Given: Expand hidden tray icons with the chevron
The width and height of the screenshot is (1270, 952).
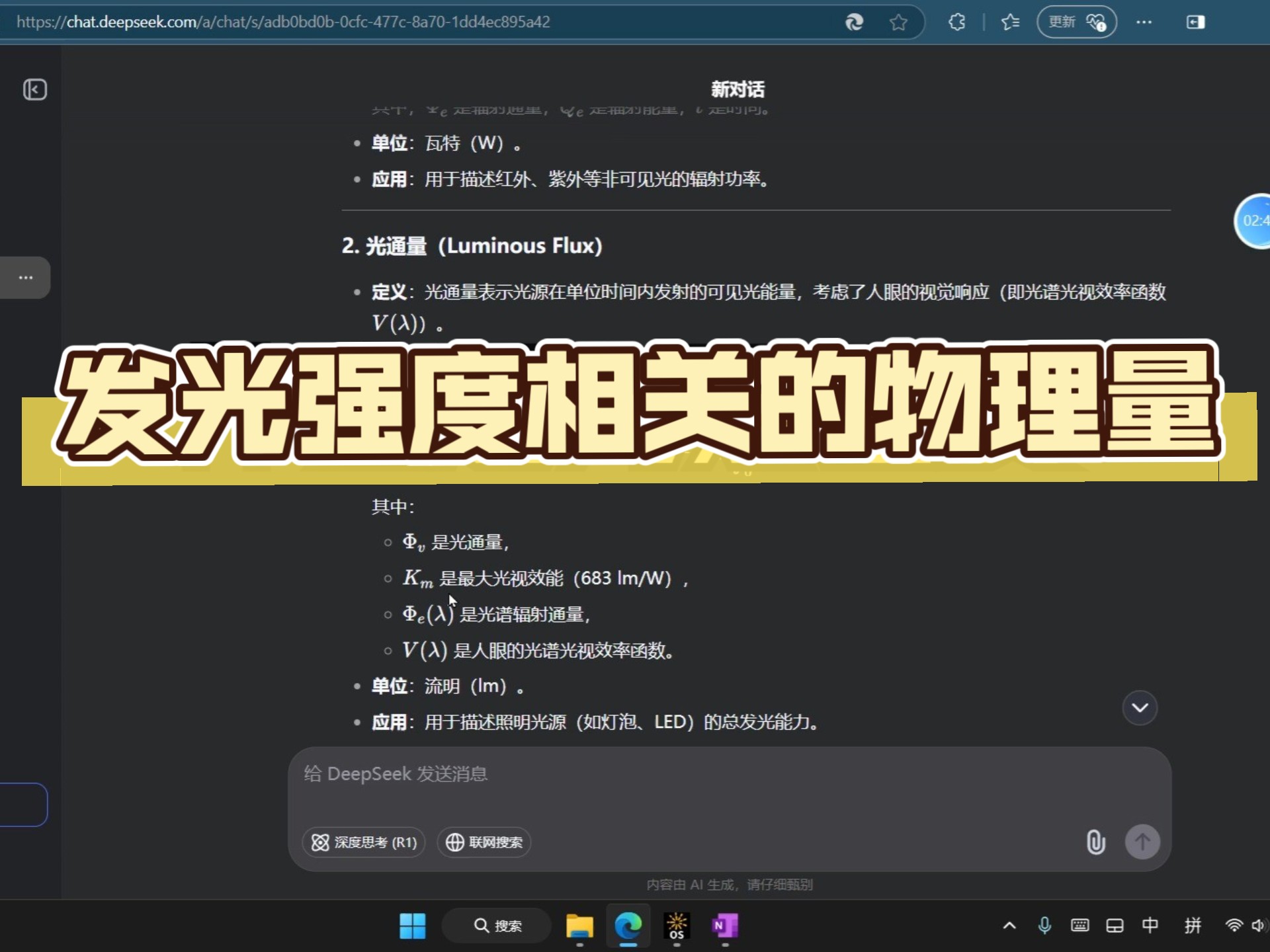Looking at the screenshot, I should tap(1009, 926).
